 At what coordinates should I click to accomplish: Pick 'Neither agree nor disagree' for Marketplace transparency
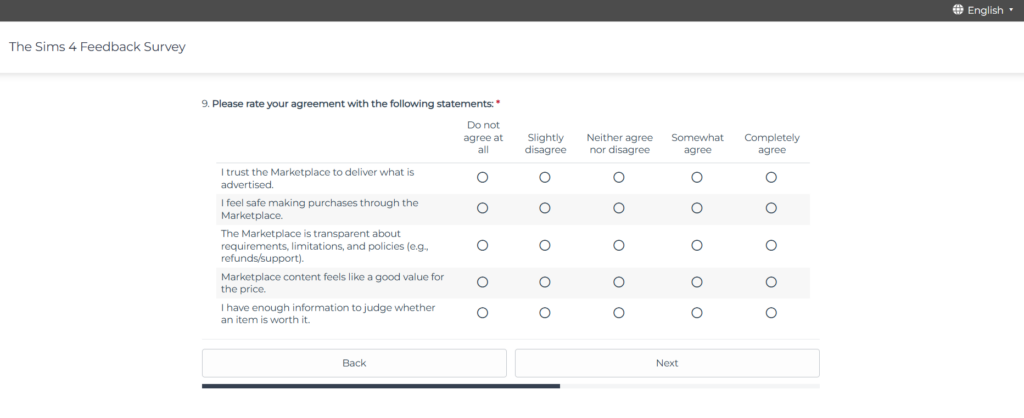(x=619, y=246)
